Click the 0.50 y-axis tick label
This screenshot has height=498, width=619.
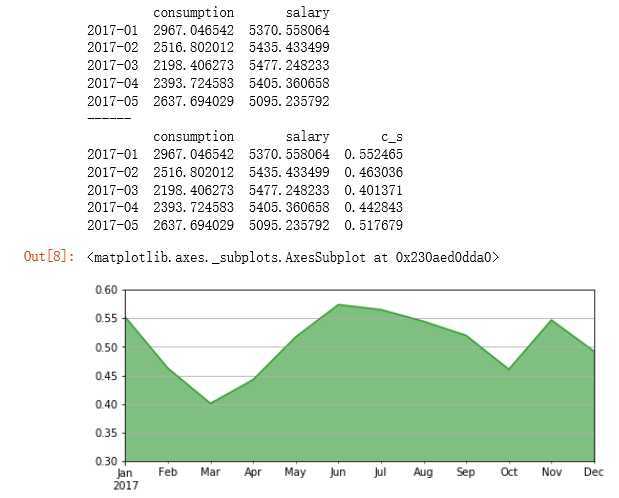click(x=107, y=348)
